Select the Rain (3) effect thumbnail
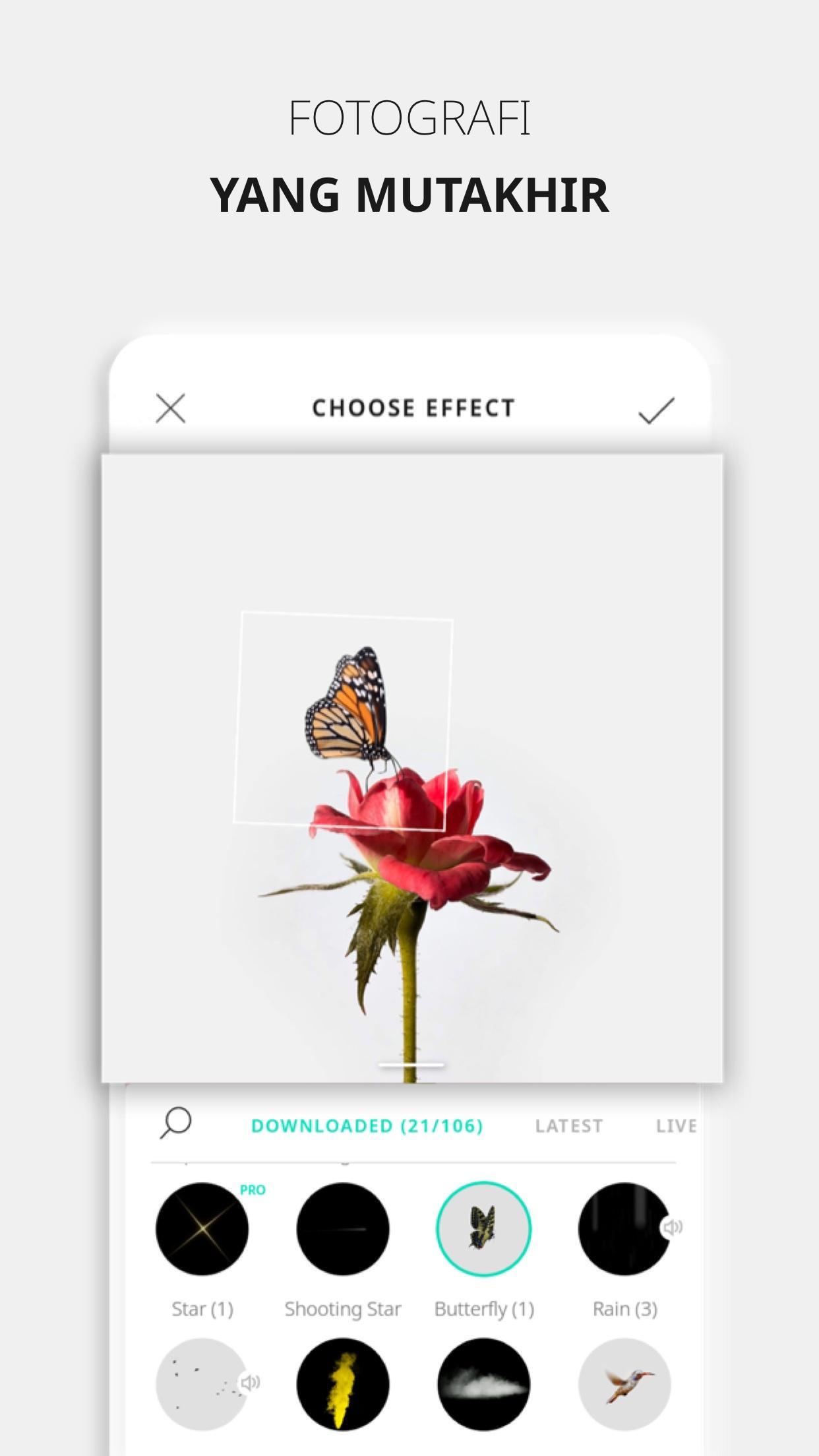The height and width of the screenshot is (1456, 819). pos(624,1229)
